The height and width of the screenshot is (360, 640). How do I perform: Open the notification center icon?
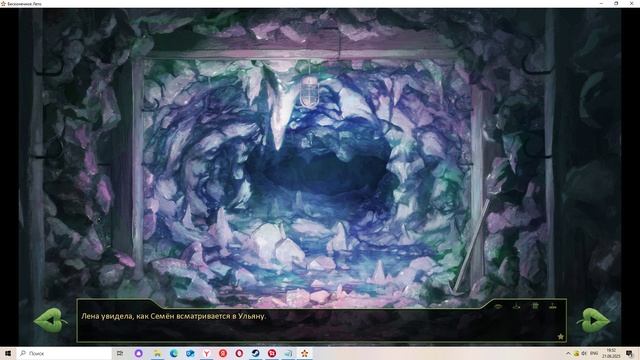[629, 353]
